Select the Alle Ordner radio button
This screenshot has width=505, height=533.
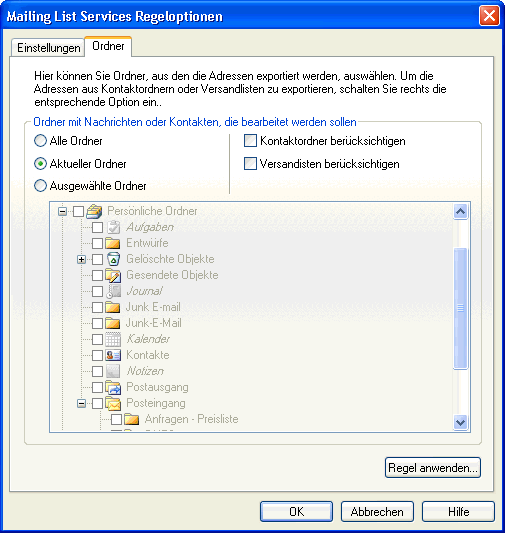click(40, 141)
